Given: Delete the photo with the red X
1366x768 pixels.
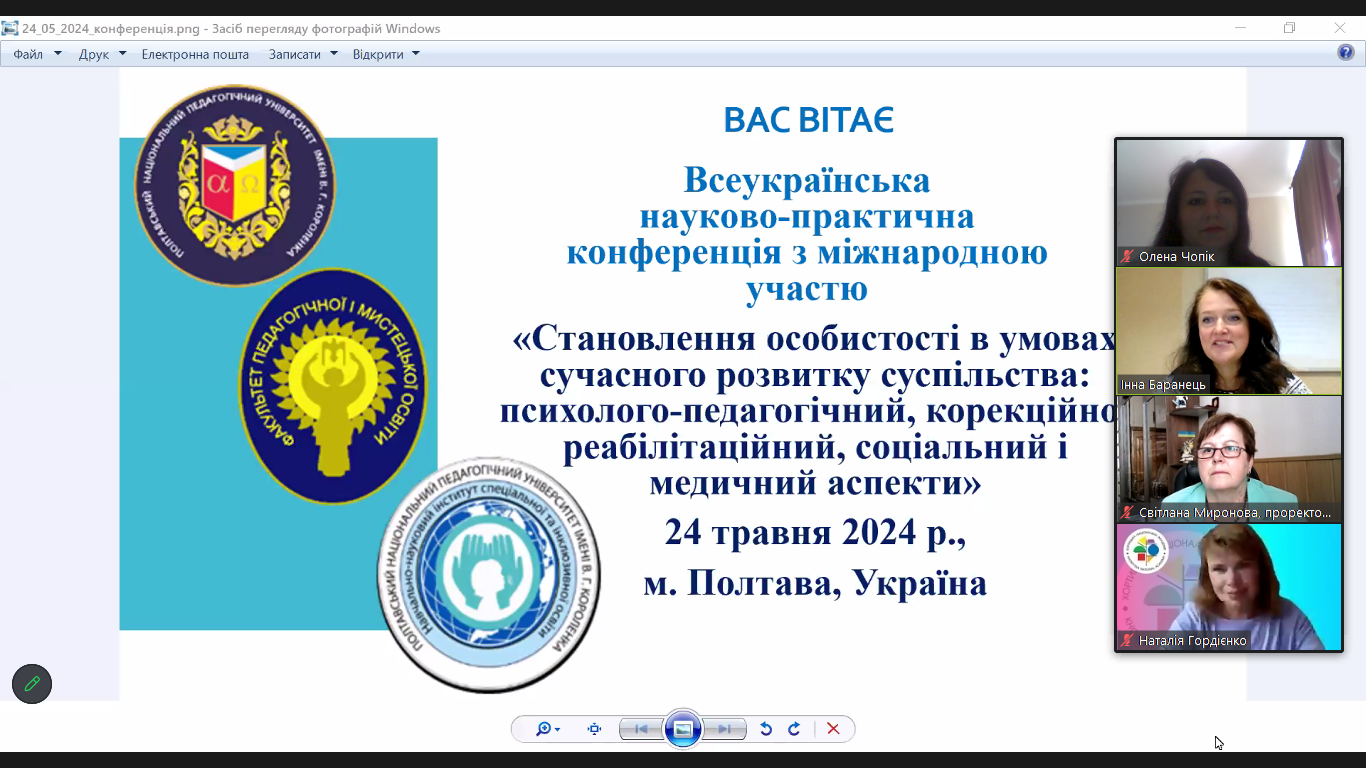Looking at the screenshot, I should (833, 729).
